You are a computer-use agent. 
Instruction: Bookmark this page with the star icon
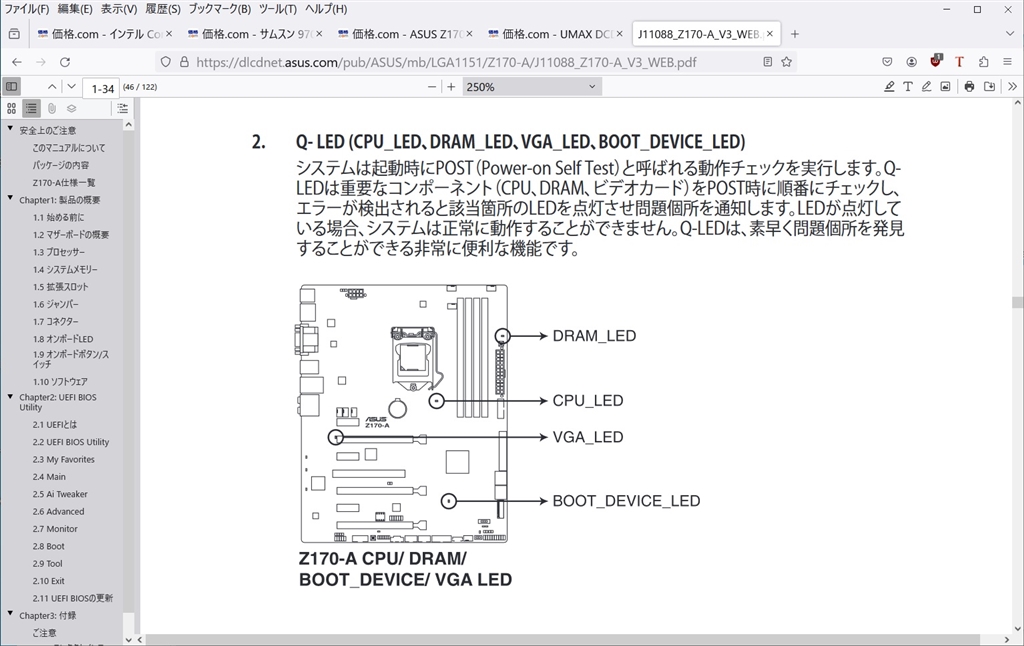pos(786,62)
